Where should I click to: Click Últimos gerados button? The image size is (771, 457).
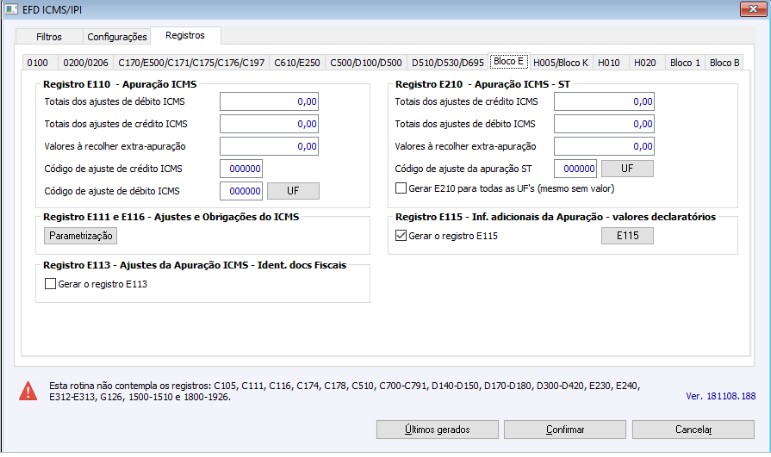coord(437,429)
